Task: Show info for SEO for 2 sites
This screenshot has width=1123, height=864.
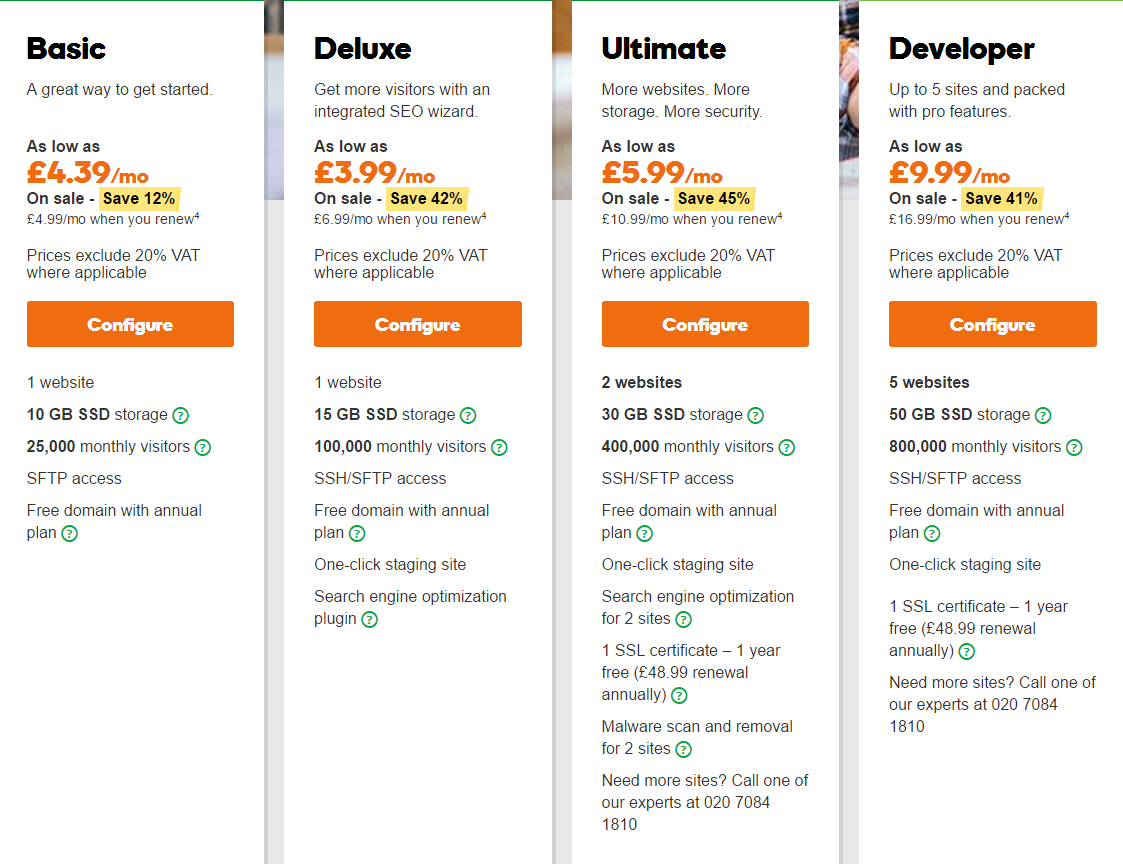Action: (684, 619)
